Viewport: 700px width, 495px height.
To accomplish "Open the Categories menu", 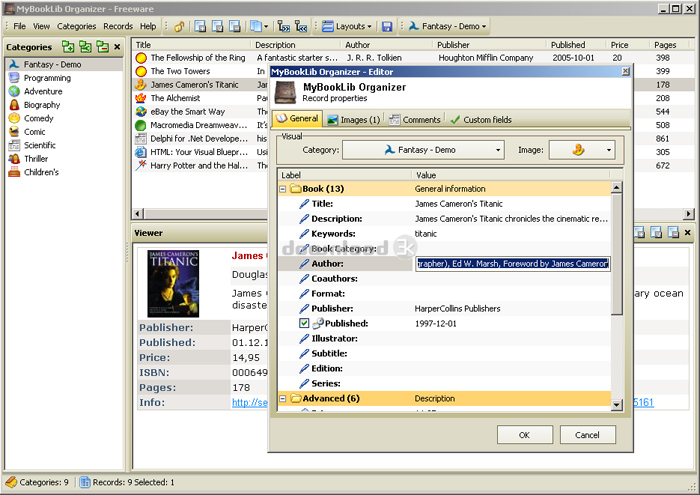I will (76, 26).
